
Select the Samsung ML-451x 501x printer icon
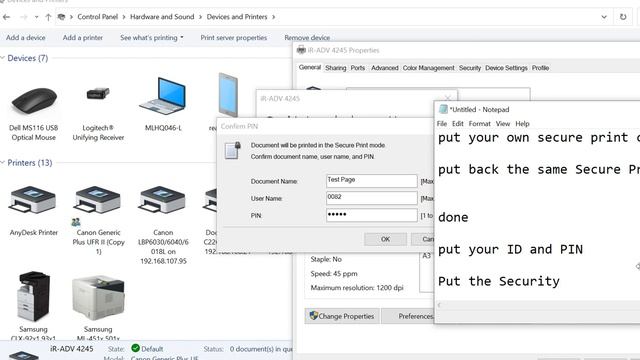[x=98, y=298]
